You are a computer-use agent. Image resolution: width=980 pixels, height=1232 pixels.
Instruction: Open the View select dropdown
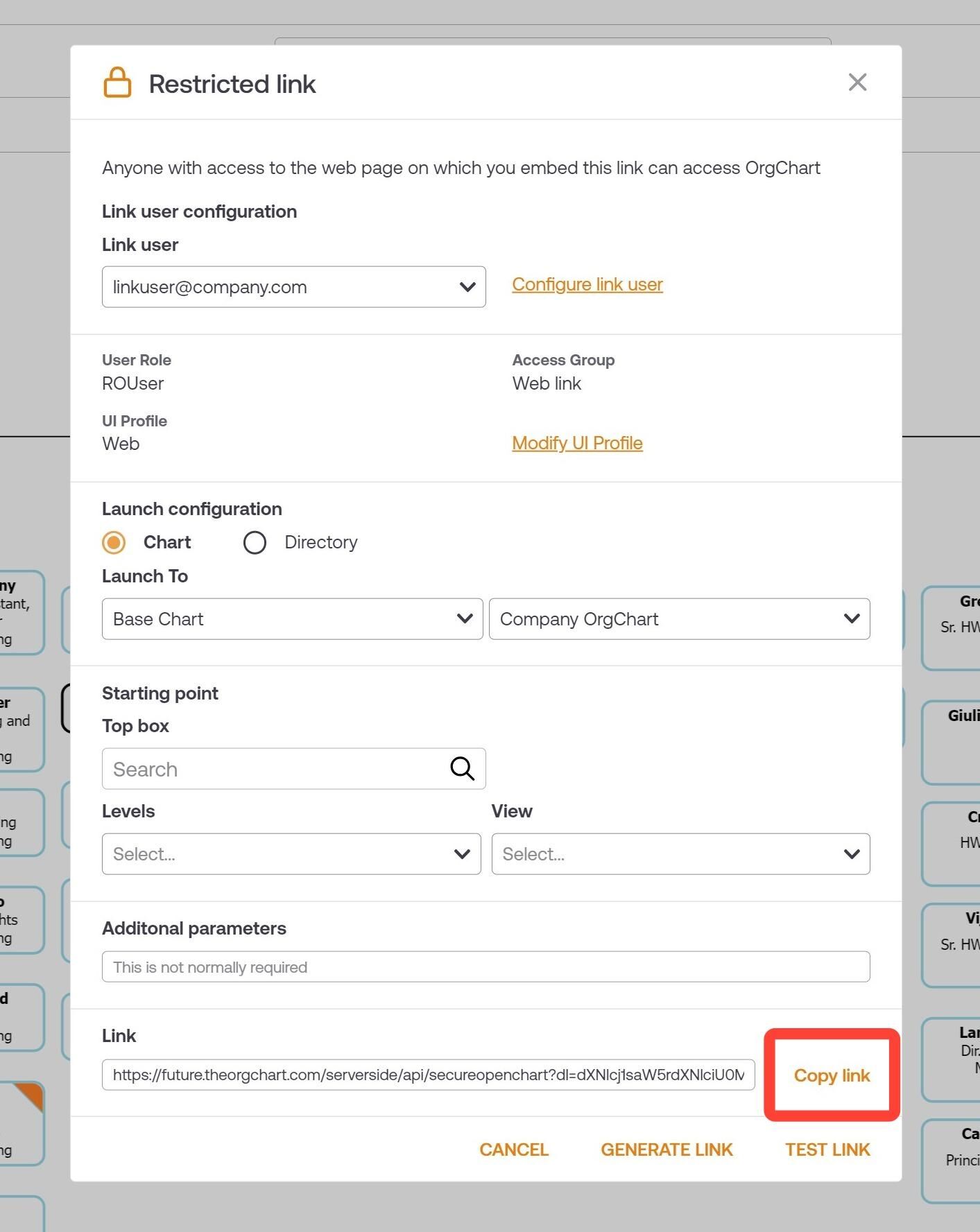click(680, 854)
